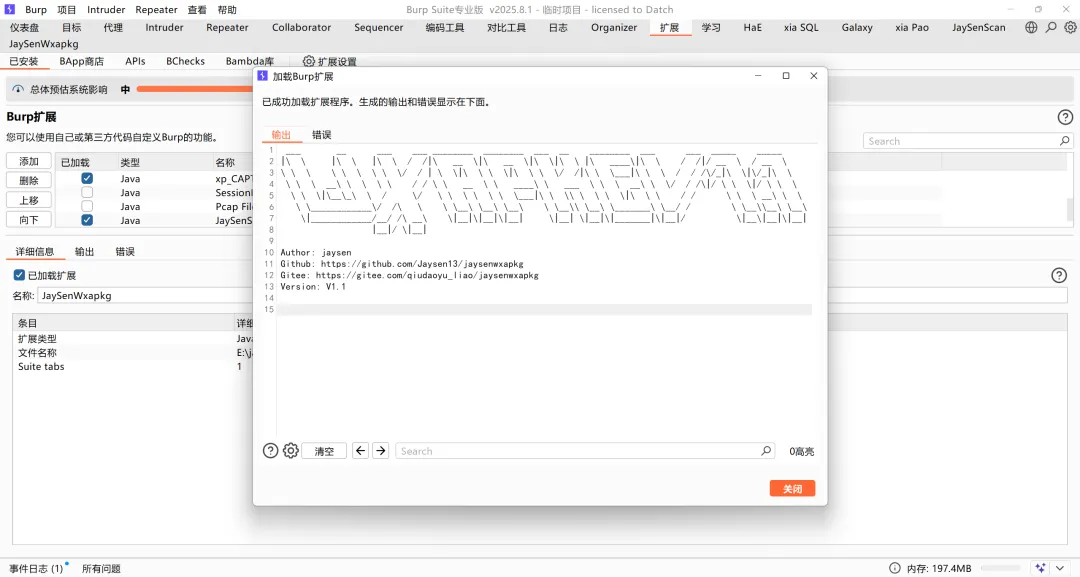The height and width of the screenshot is (577, 1080).
Task: Open the settings gear in top toolbar
Action: pyautogui.click(x=1070, y=28)
